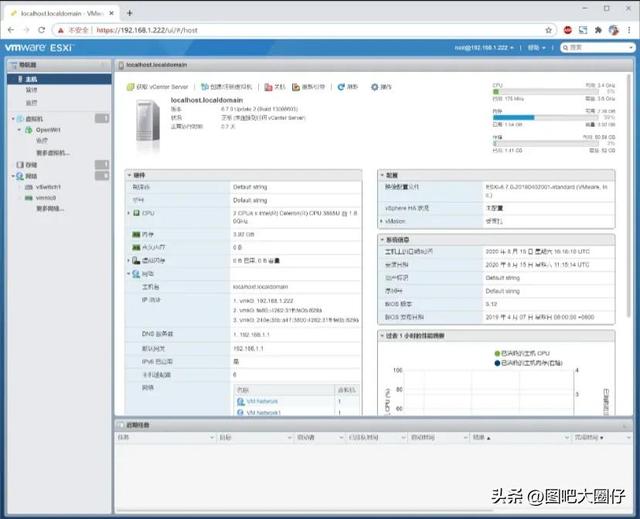This screenshot has width=640, height=519.
Task: Click the main content vertical scrollbar
Action: click(x=629, y=196)
